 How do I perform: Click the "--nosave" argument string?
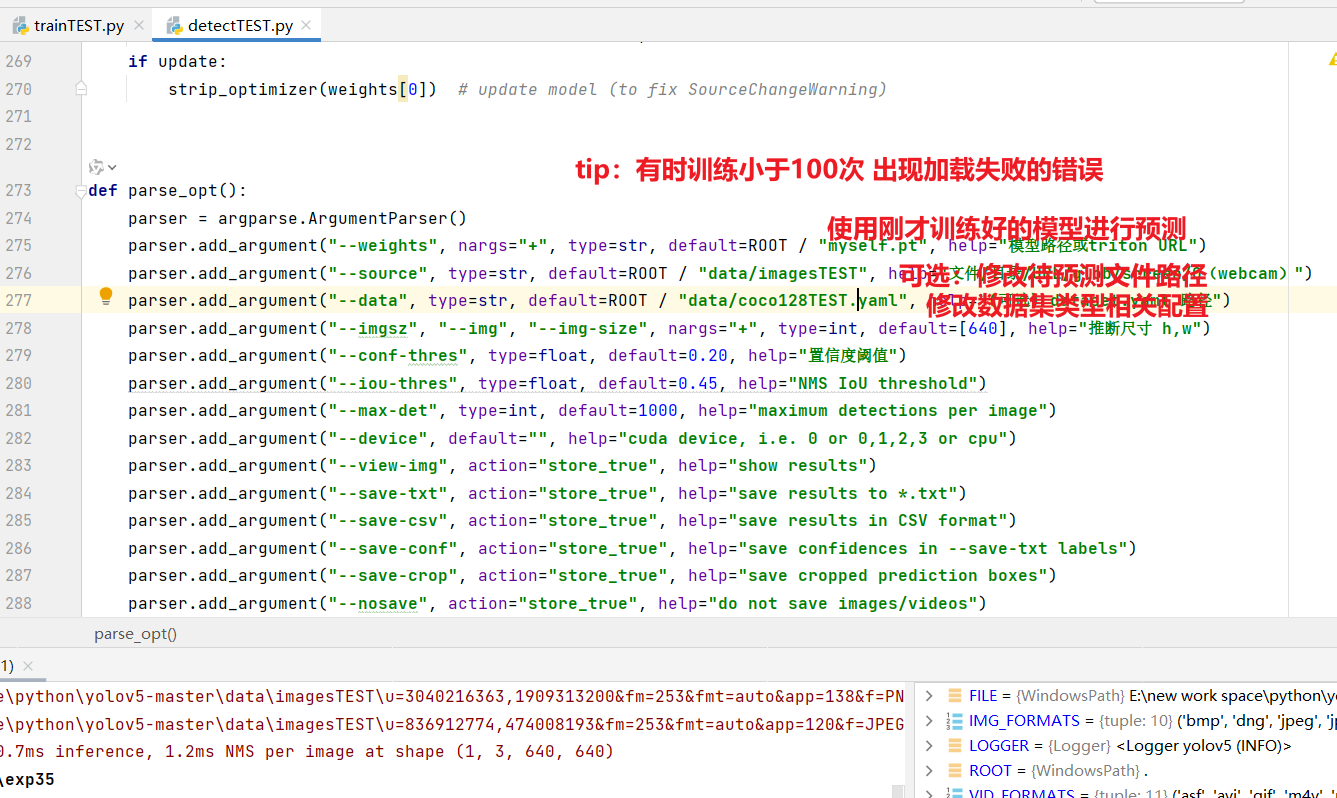pos(378,603)
